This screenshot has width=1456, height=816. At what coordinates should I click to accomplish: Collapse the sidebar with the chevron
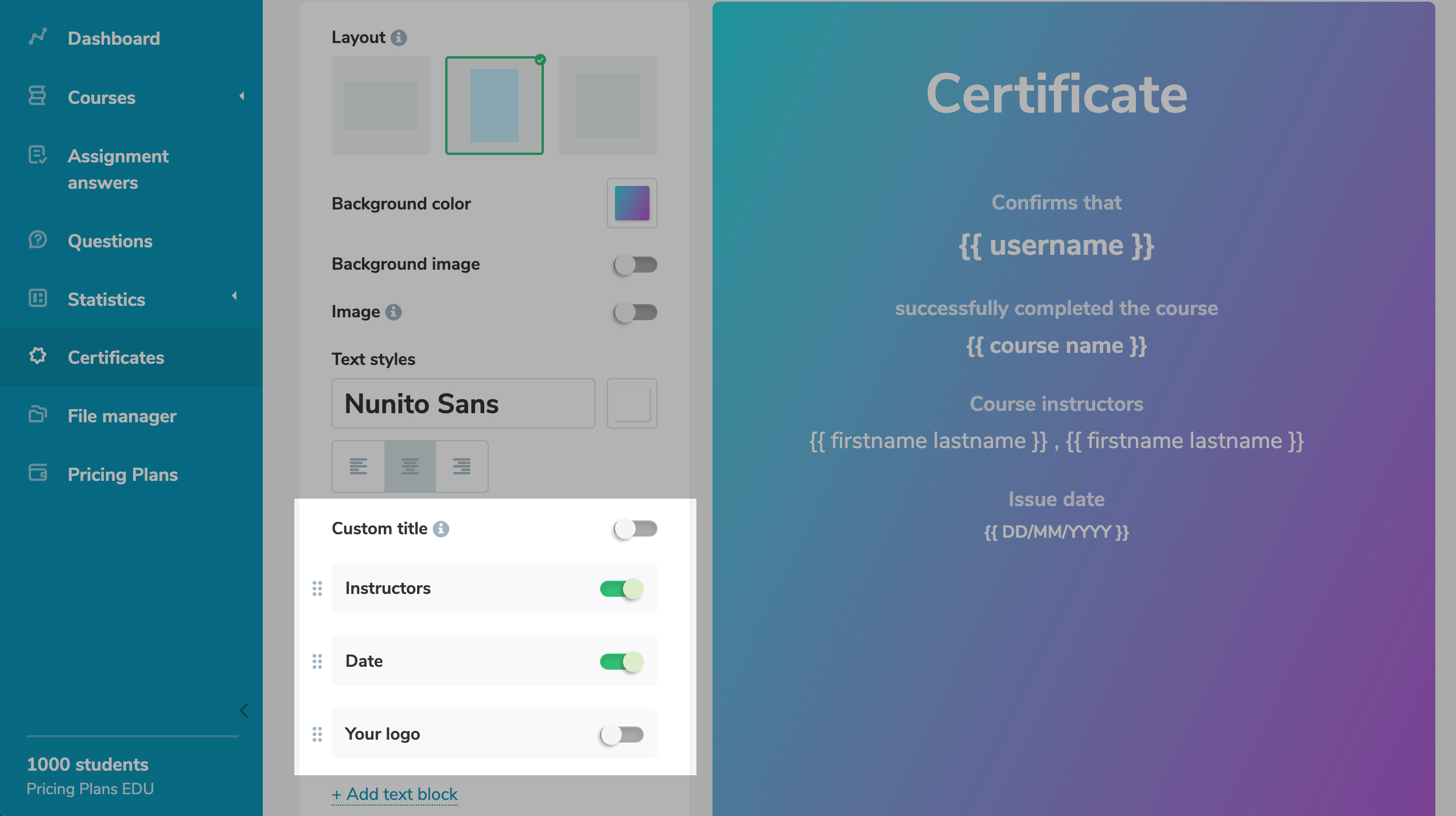244,710
